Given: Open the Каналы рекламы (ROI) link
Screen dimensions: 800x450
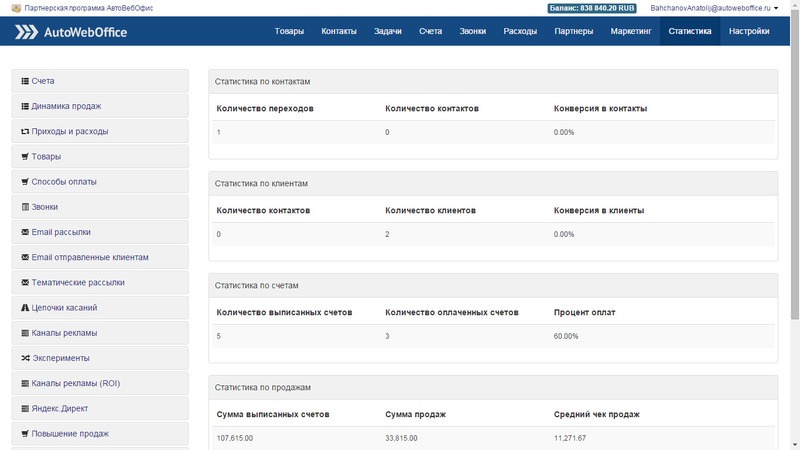Looking at the screenshot, I should pyautogui.click(x=76, y=384).
